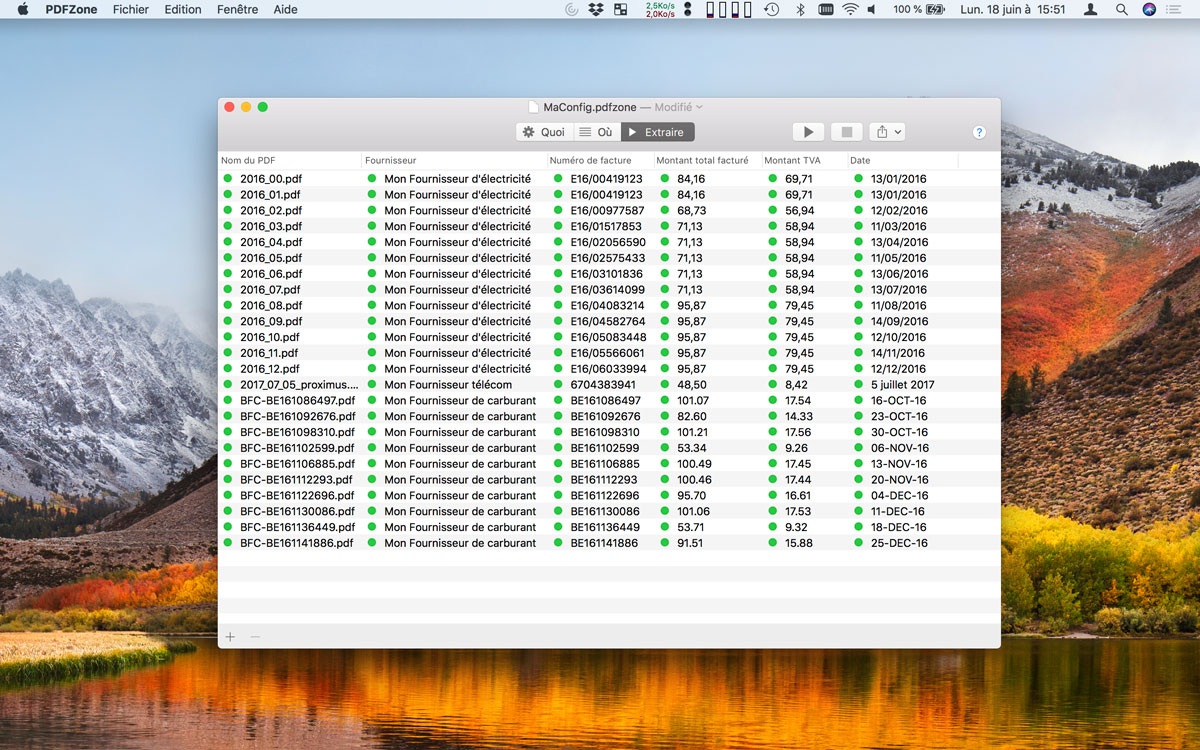This screenshot has height=750, width=1200.
Task: Click the plus button to add a PDF
Action: pos(230,637)
